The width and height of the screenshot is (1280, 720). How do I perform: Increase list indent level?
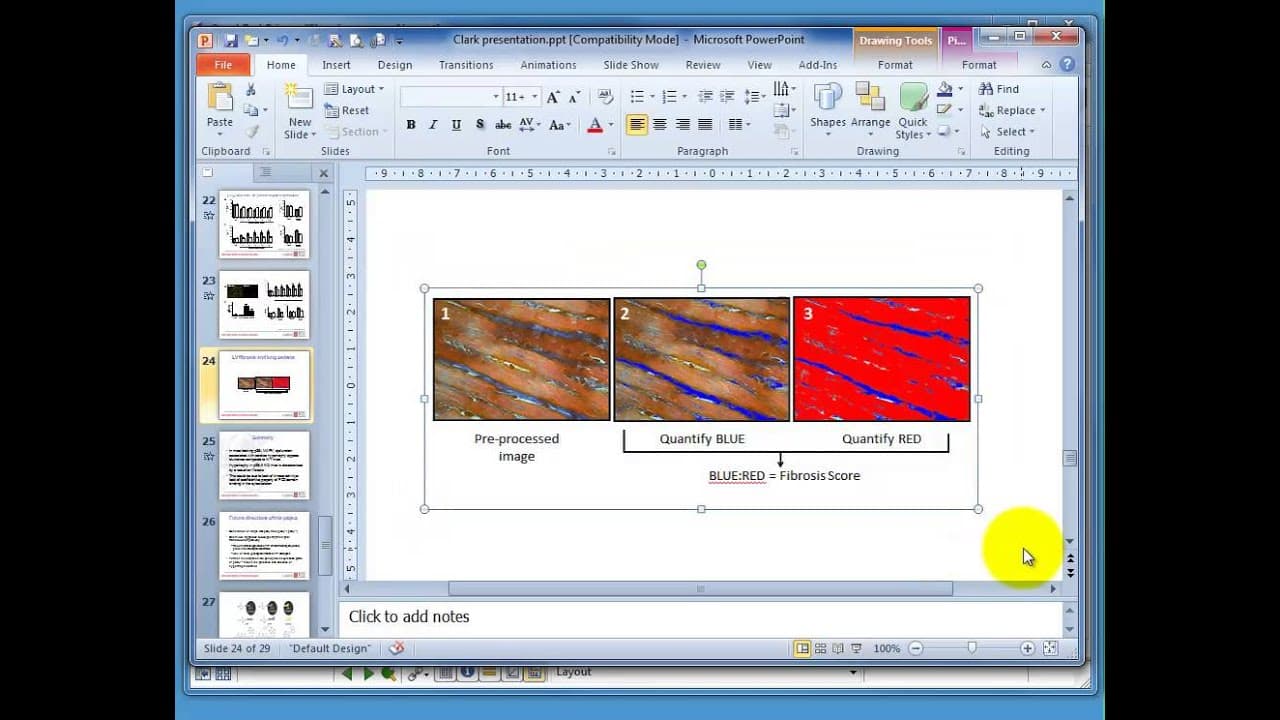[727, 97]
